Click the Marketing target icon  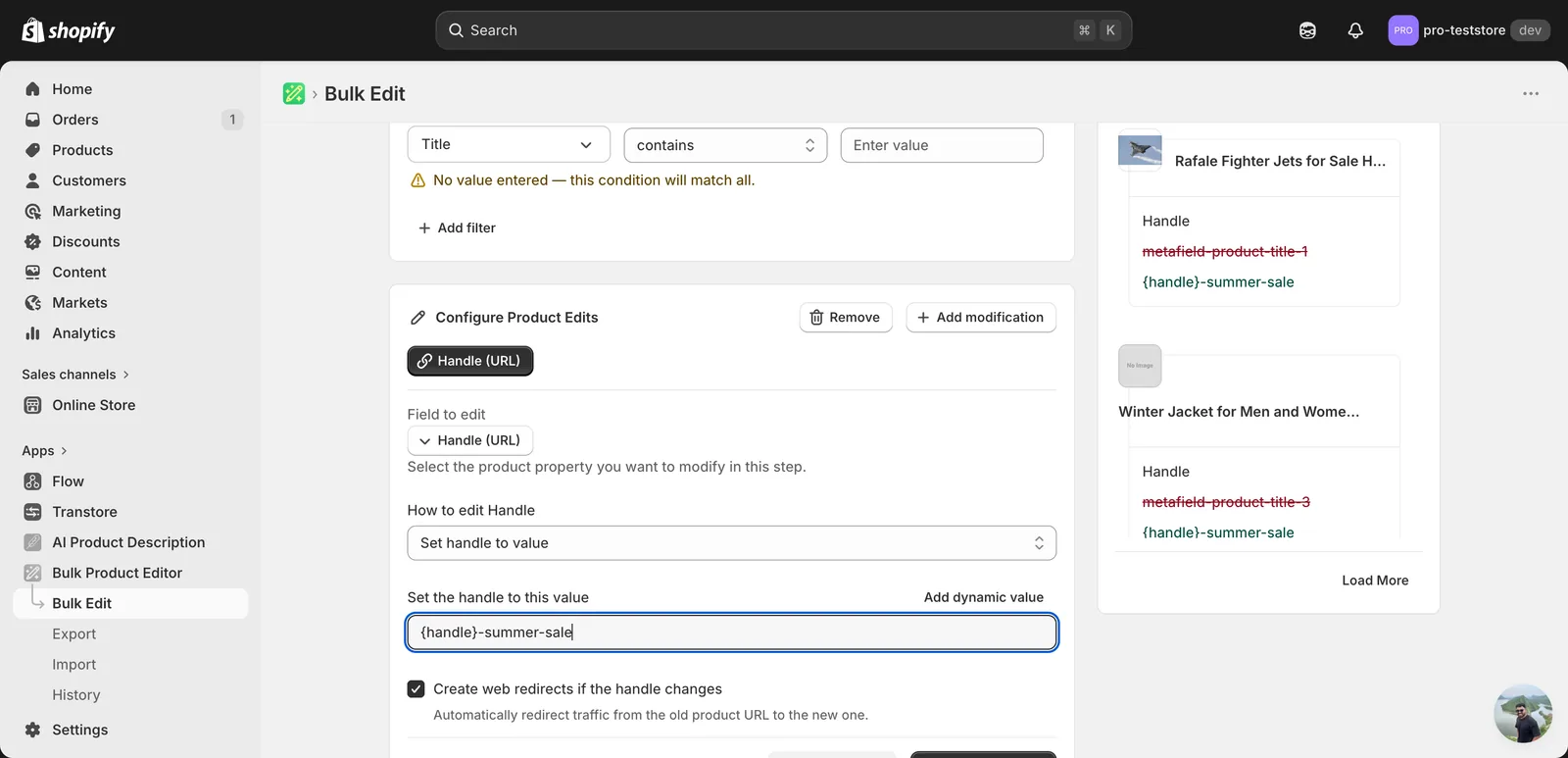point(32,211)
